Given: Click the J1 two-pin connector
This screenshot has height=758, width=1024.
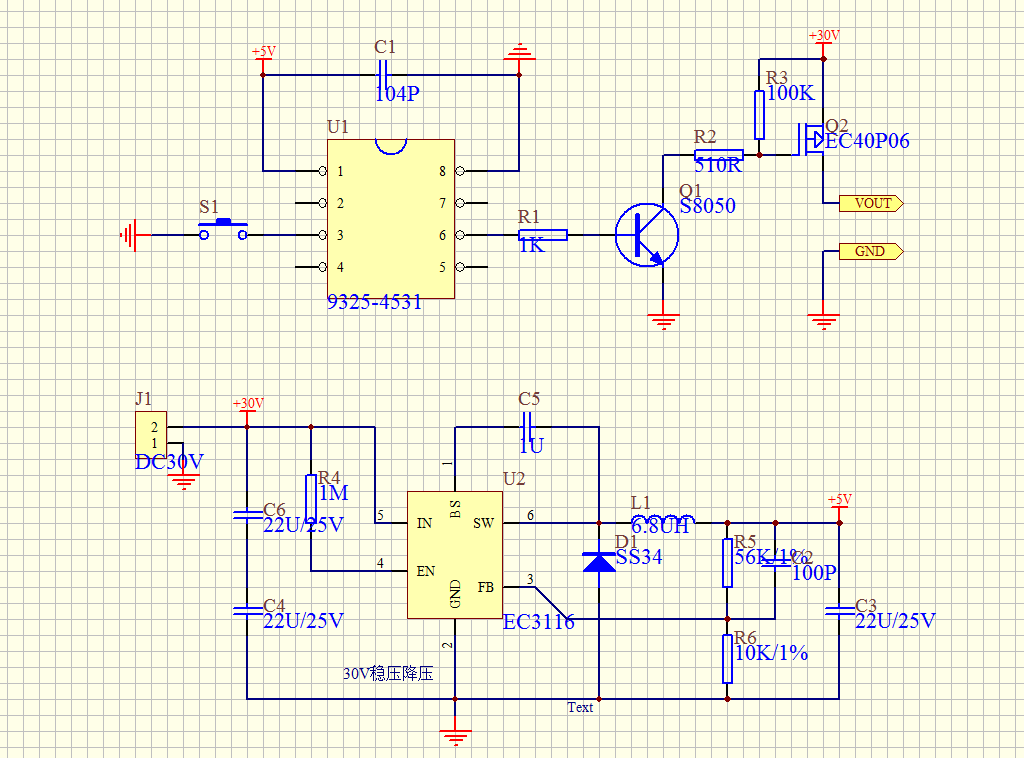Looking at the screenshot, I should (151, 435).
